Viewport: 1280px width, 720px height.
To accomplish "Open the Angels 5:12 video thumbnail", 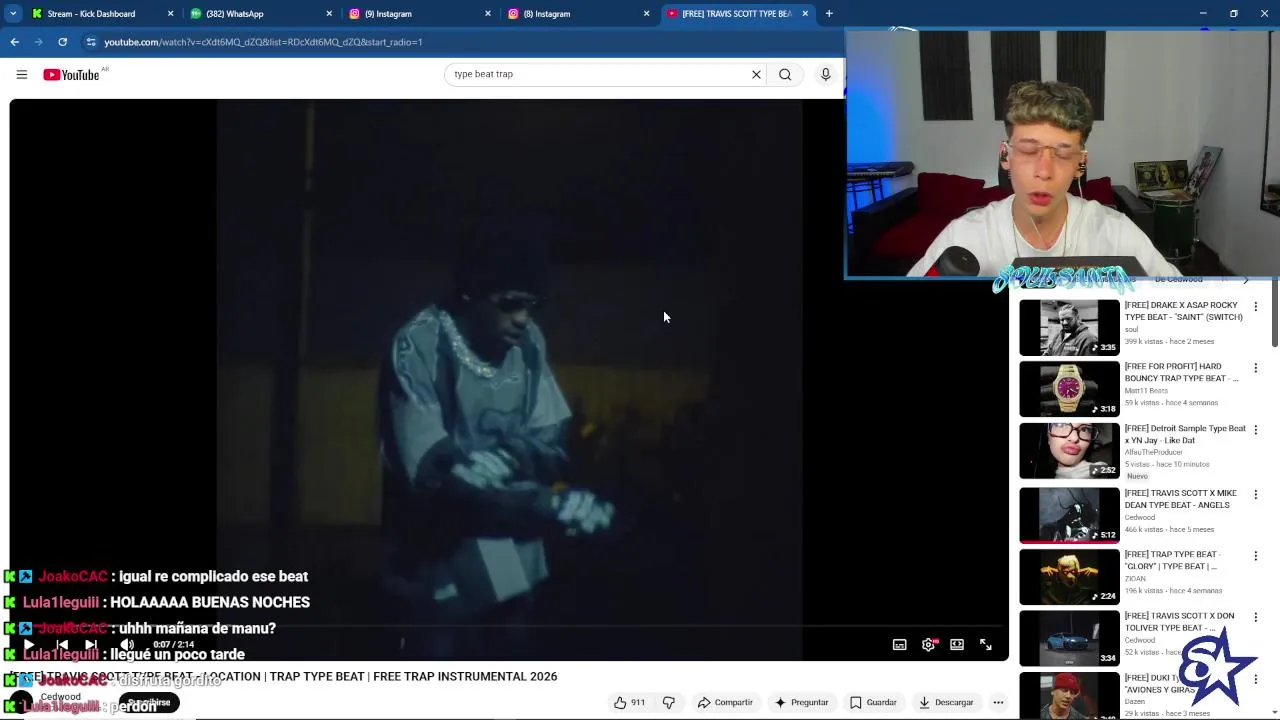I will (1069, 515).
